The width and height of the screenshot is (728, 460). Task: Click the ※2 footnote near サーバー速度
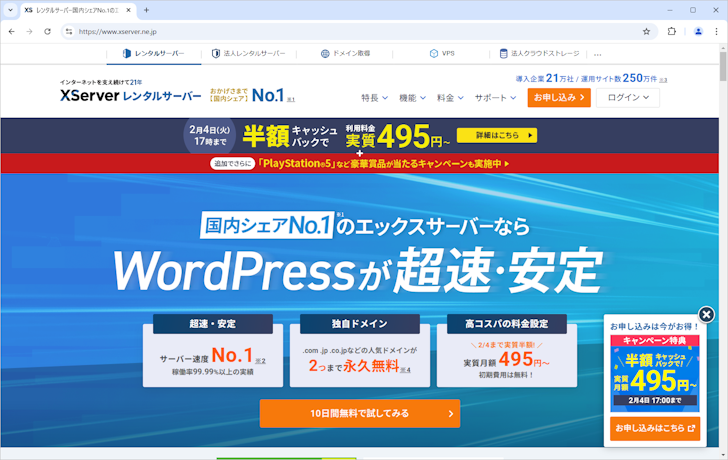260,361
